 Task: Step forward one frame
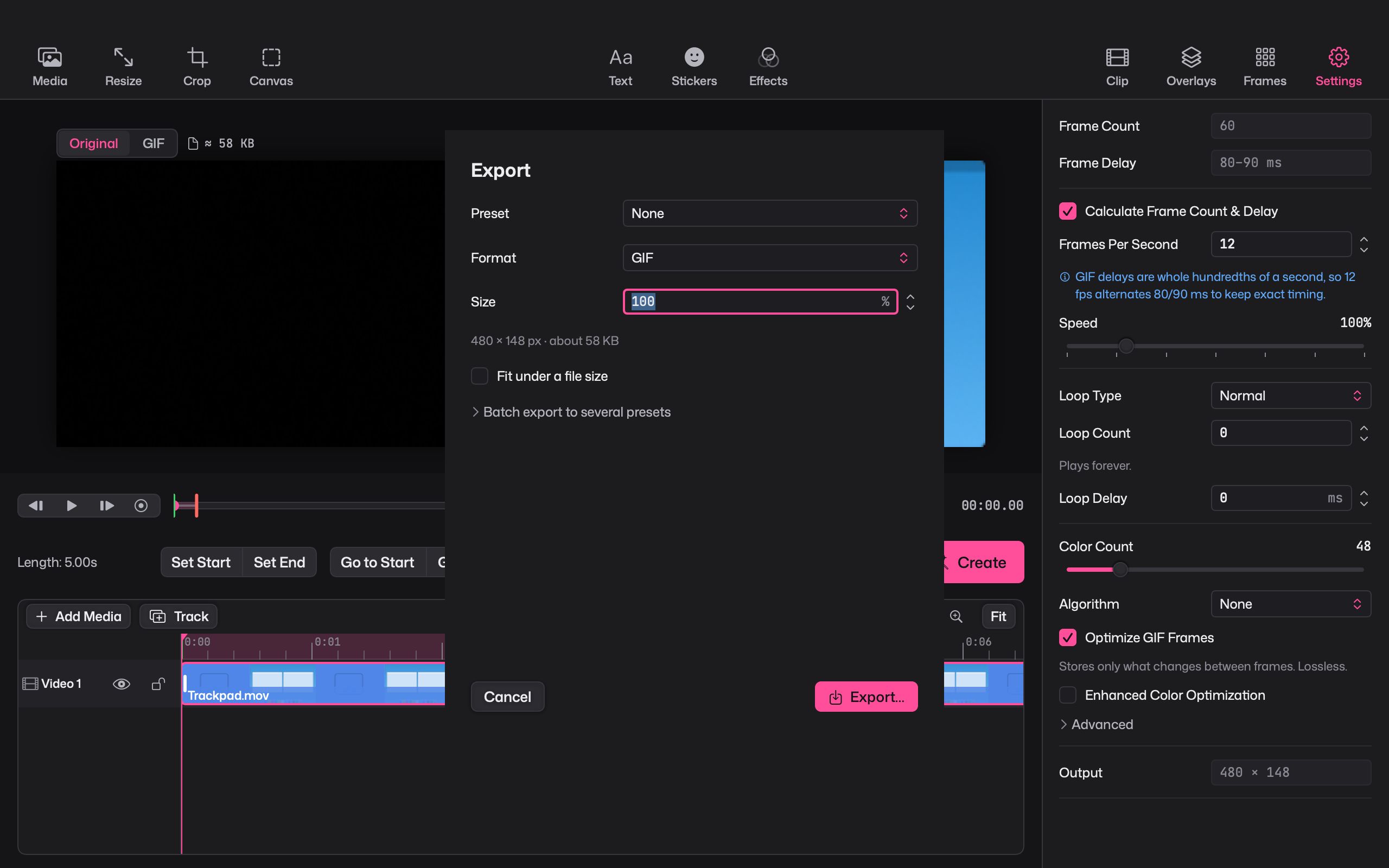[x=107, y=505]
